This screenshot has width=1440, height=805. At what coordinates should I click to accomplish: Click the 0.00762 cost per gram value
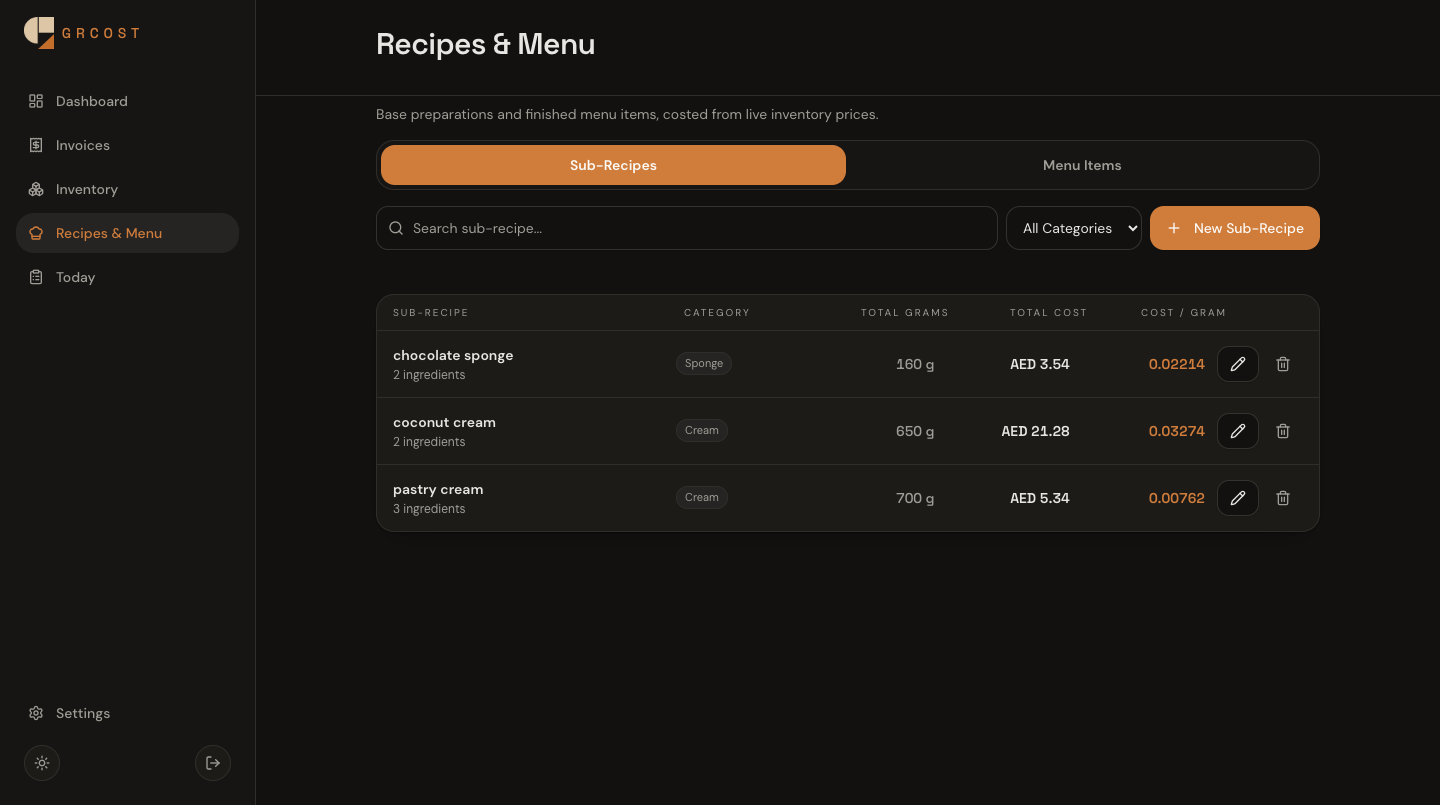pyautogui.click(x=1177, y=498)
